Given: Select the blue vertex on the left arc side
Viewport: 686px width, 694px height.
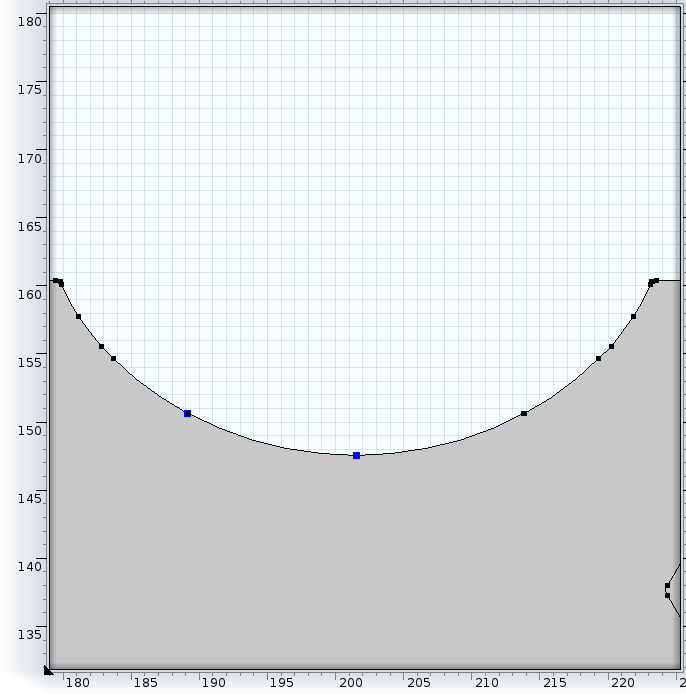Looking at the screenshot, I should (x=187, y=413).
